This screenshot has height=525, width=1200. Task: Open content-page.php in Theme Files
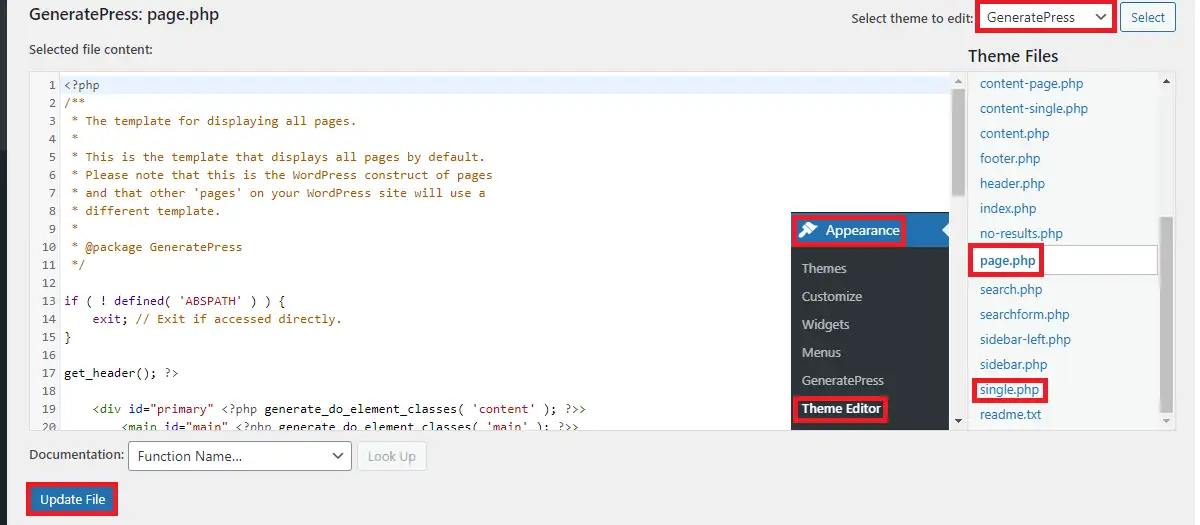[x=1031, y=84]
